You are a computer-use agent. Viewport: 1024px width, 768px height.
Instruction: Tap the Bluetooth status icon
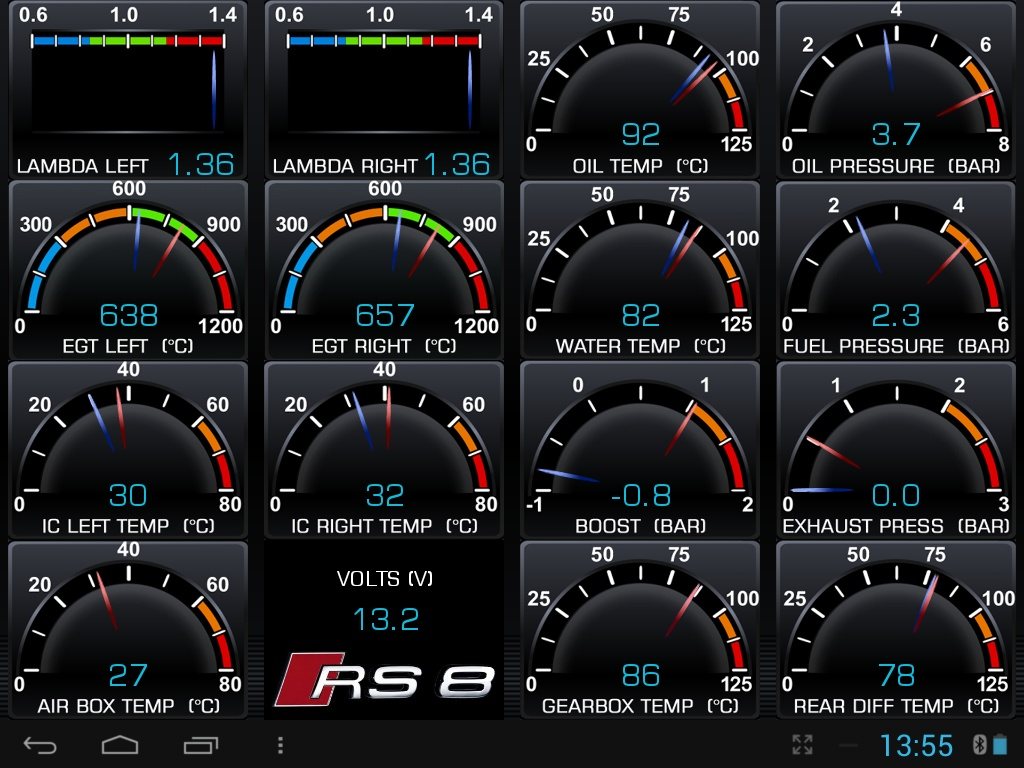coord(980,744)
